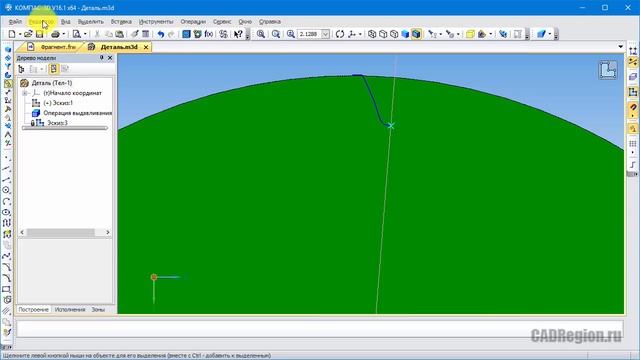Close the Деталь.m3d tab

coord(146,47)
